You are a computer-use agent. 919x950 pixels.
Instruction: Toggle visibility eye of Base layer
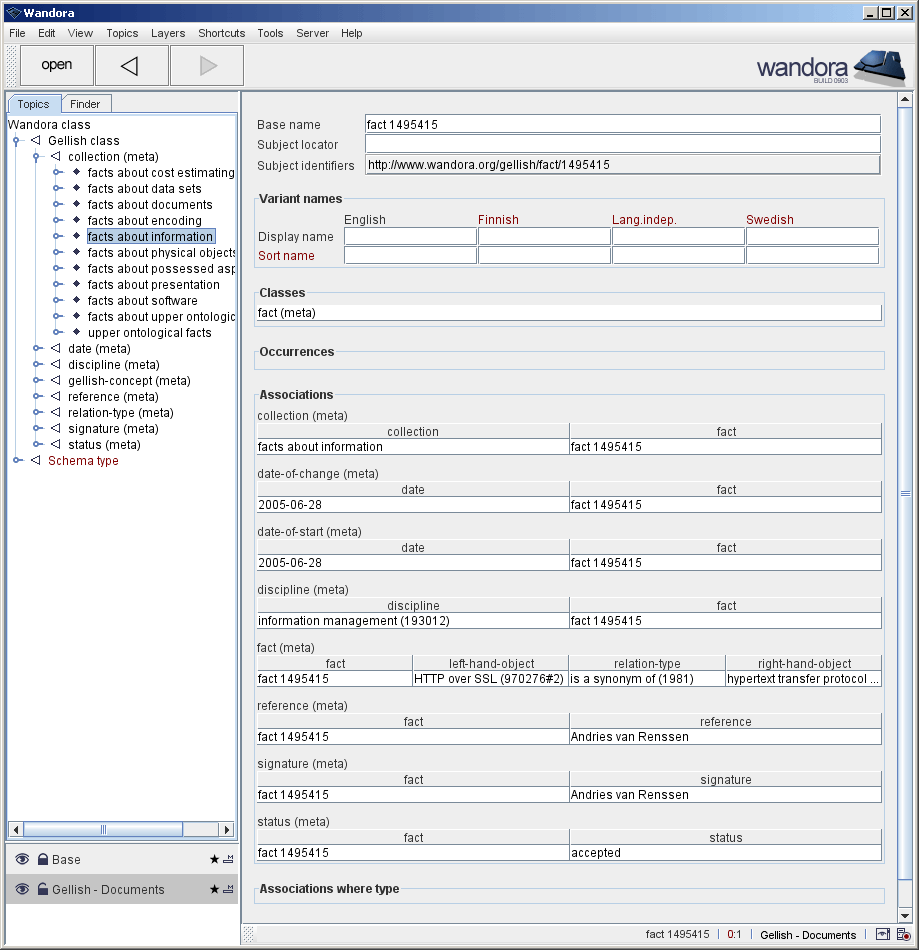point(22,860)
